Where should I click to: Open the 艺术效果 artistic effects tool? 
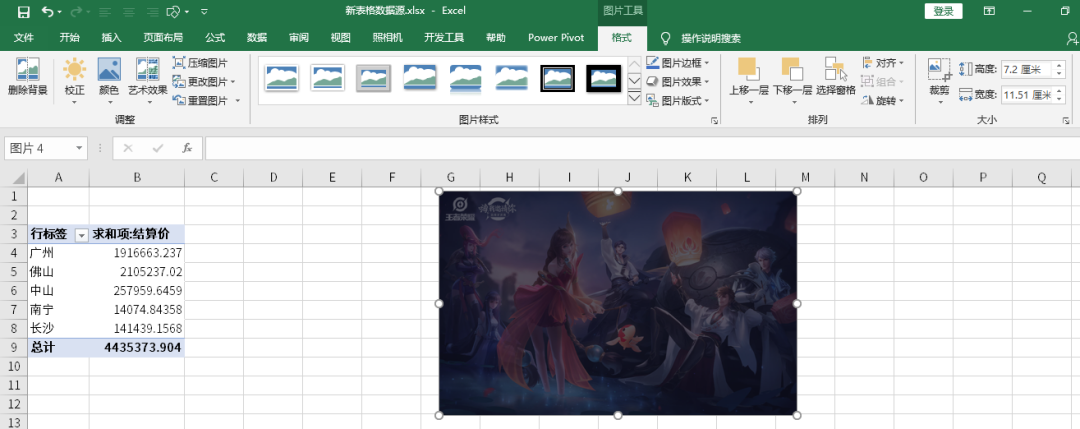[147, 80]
